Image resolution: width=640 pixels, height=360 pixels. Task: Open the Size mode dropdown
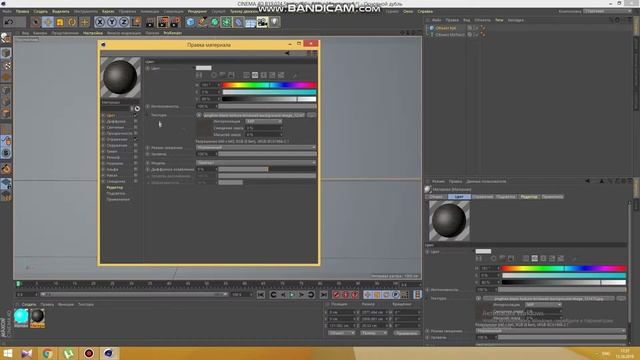[x=374, y=333]
